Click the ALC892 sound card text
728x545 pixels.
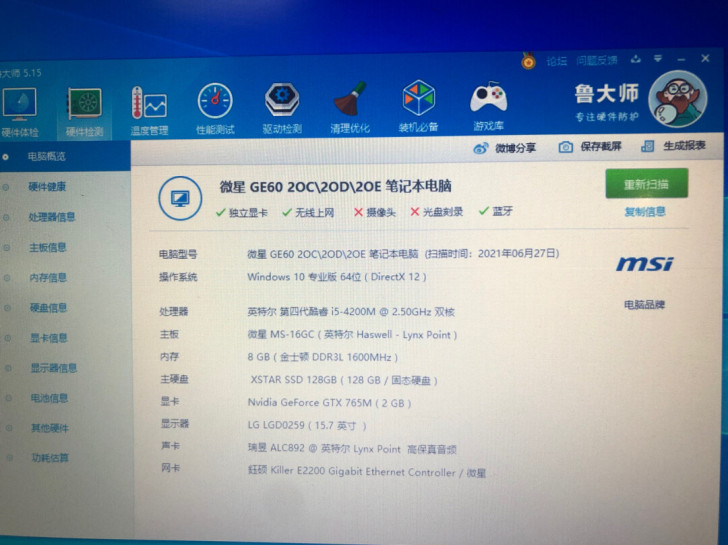[x=352, y=448]
